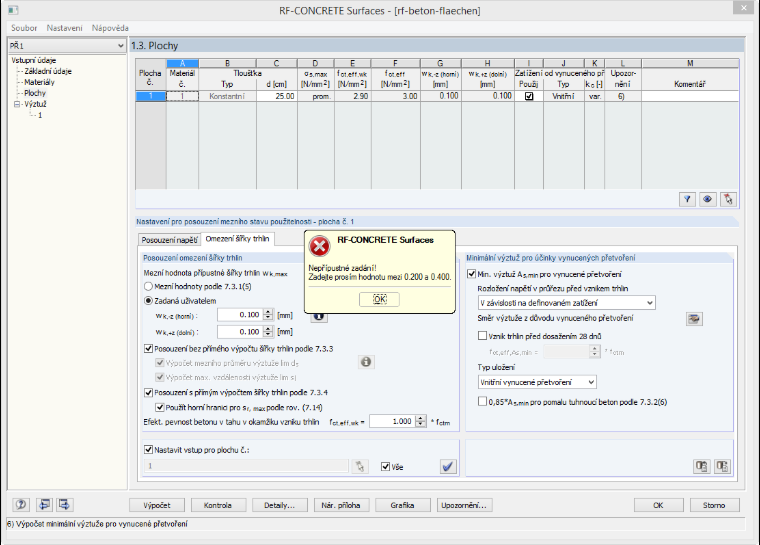Toggle Posouzení bez přímého výpočtu šířky trhlin checkbox

148,349
